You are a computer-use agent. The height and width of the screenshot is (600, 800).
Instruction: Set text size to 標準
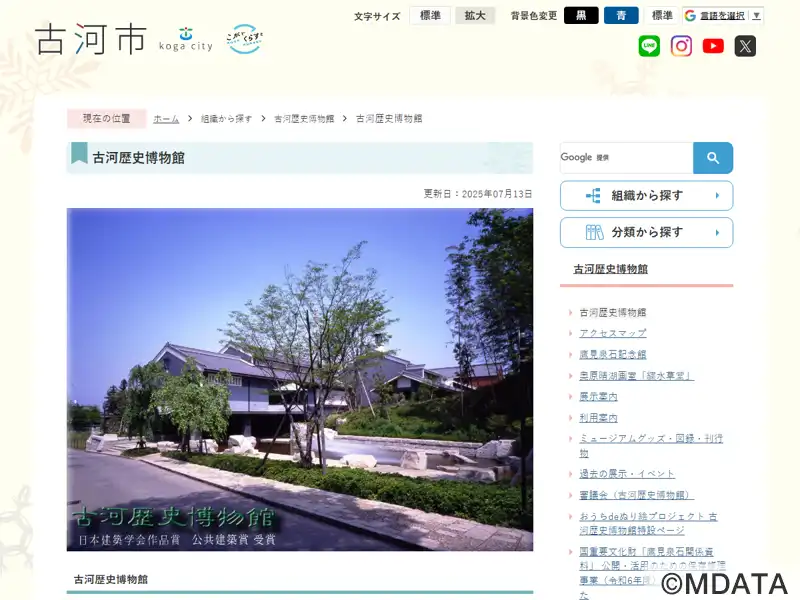tap(430, 15)
